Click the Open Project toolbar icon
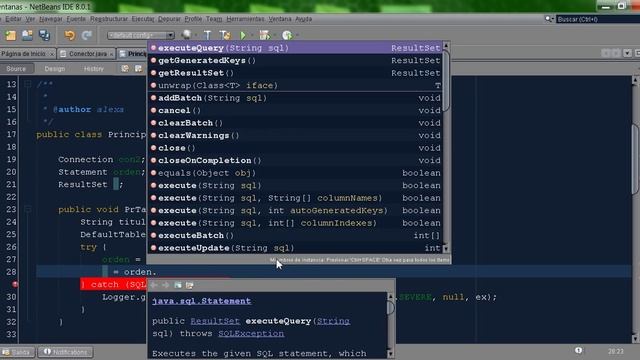Viewport: 640px width, 360px height. (27, 36)
